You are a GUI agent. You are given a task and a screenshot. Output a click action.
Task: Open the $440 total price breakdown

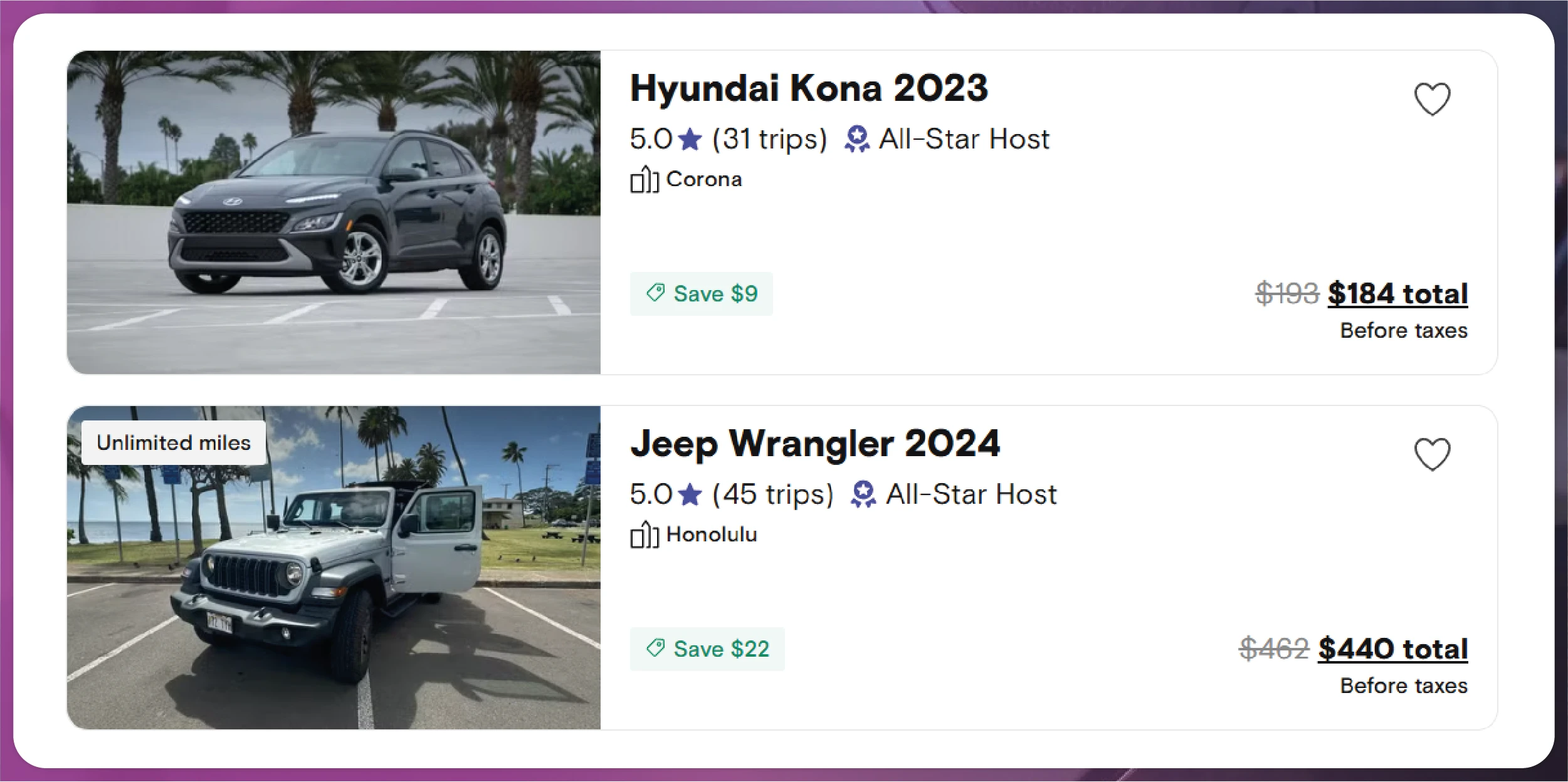[x=1392, y=649]
